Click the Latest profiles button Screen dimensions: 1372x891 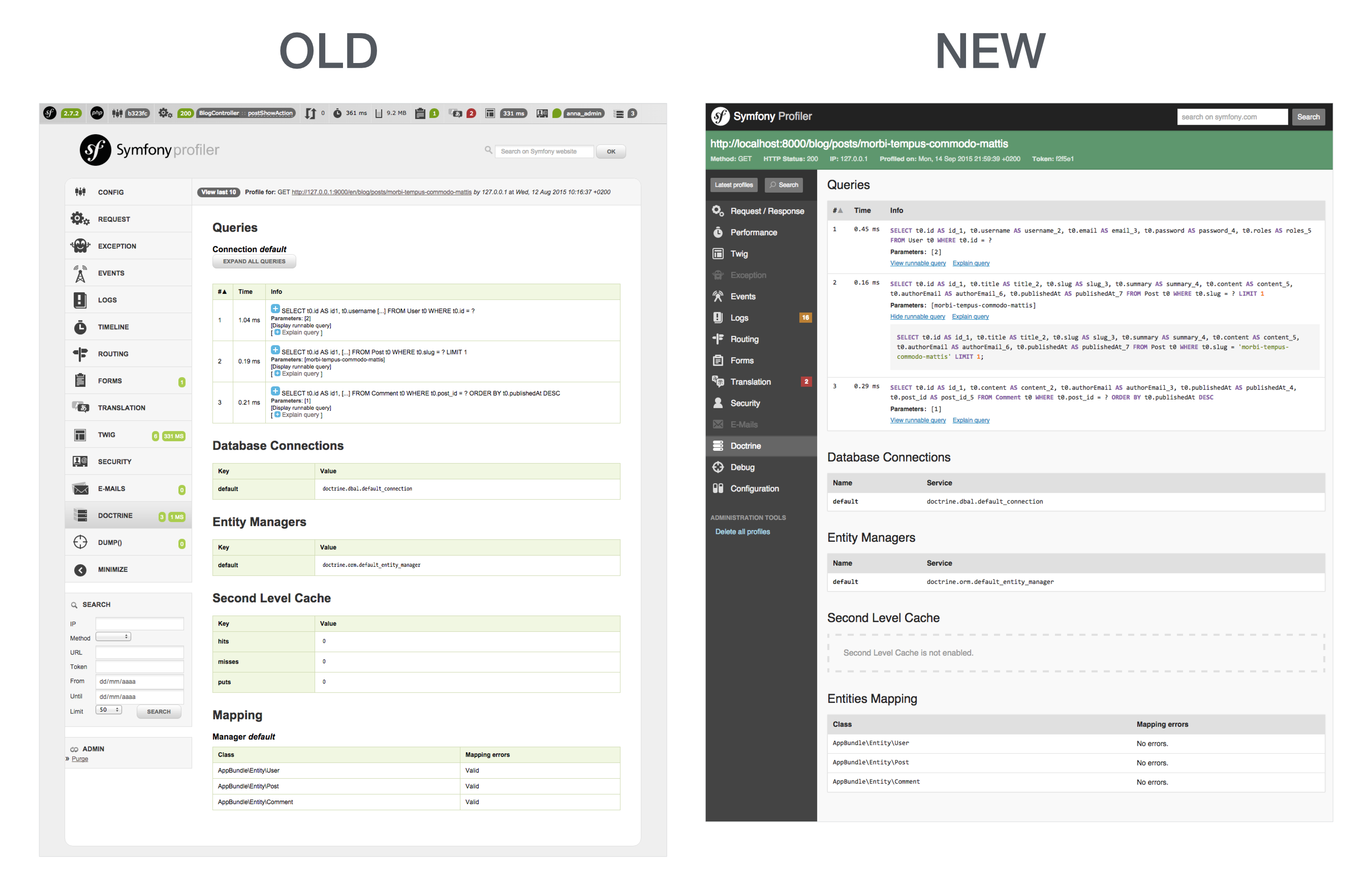733,185
